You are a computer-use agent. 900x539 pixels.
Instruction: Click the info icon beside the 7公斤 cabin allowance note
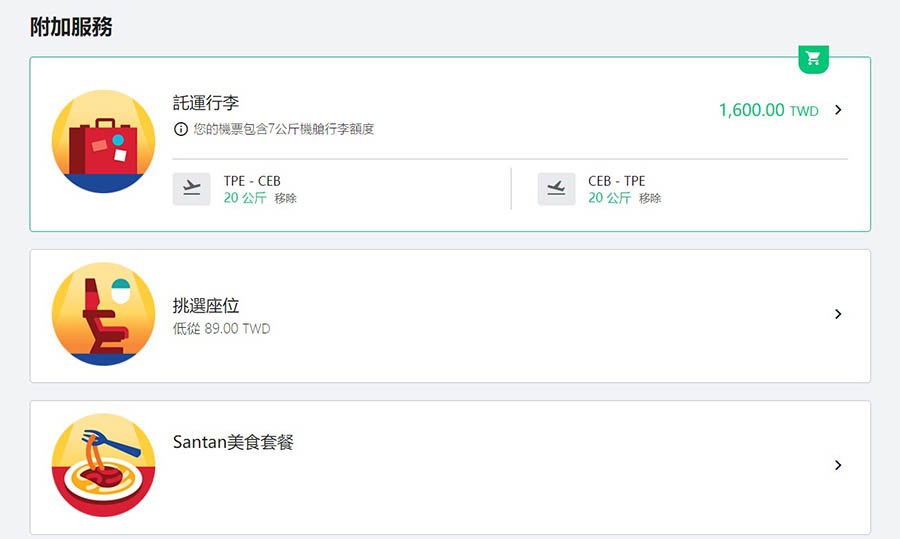coord(181,129)
